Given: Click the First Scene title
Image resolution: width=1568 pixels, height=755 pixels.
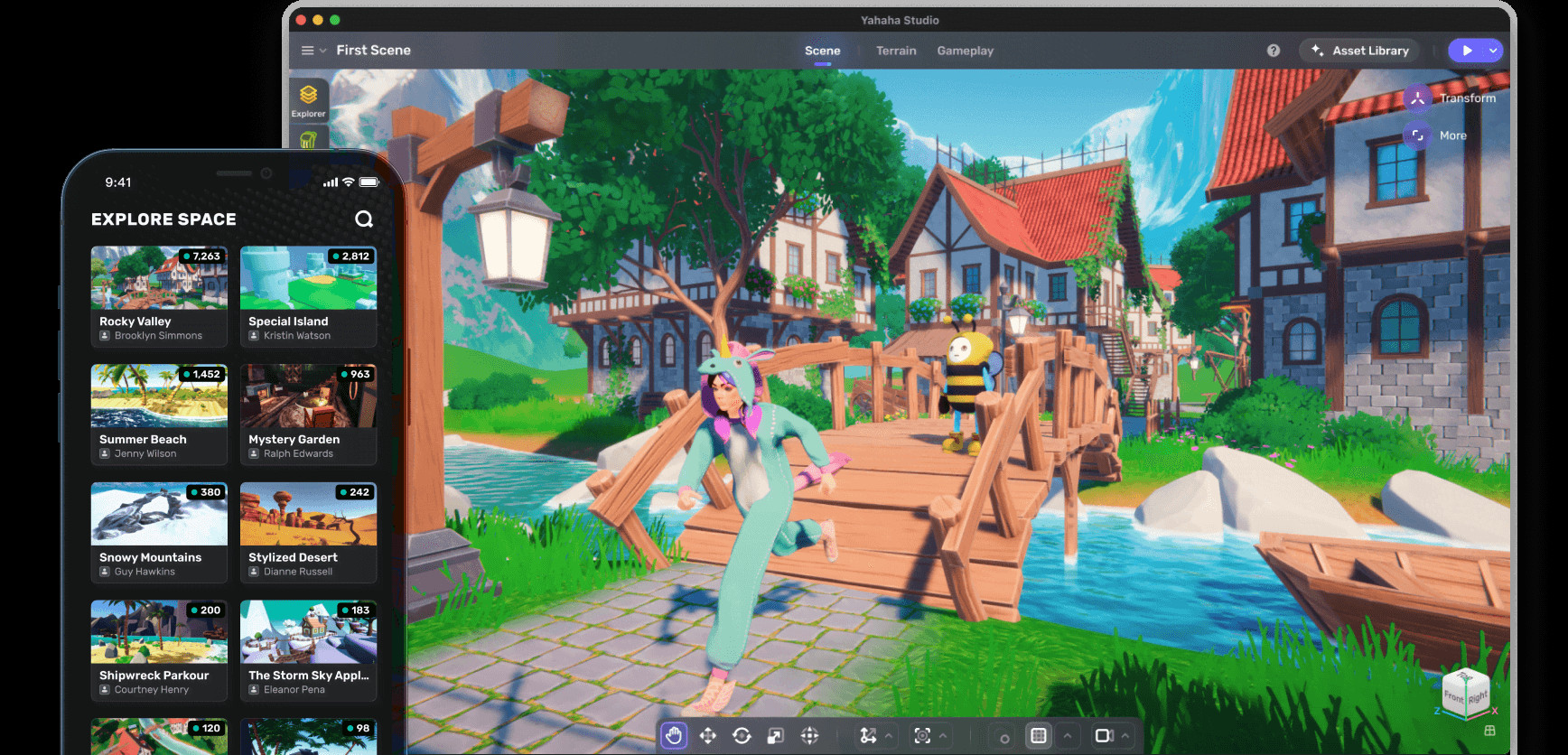Looking at the screenshot, I should (x=373, y=51).
